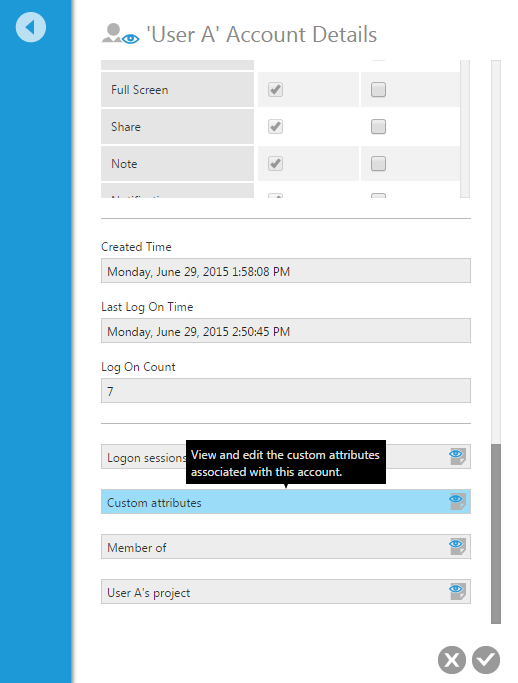Image resolution: width=518 pixels, height=683 pixels.
Task: Toggle the checked Full Screen checkbox
Action: (x=275, y=90)
